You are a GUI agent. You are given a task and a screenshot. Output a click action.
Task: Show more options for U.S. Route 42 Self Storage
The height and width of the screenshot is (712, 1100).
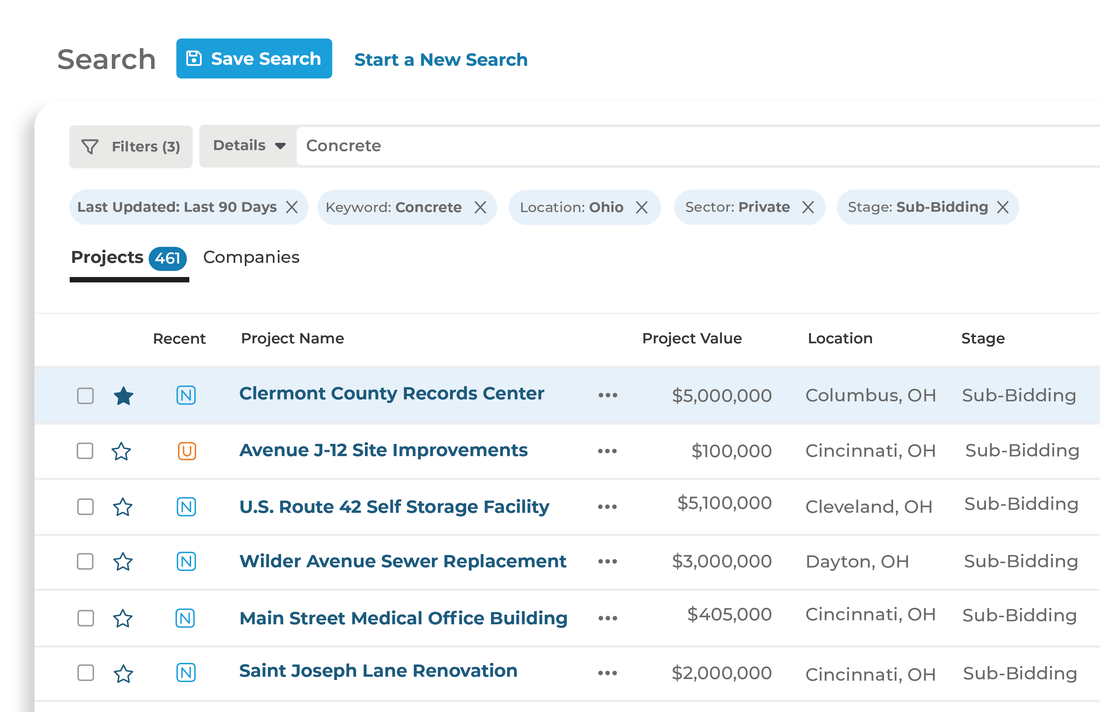click(608, 506)
